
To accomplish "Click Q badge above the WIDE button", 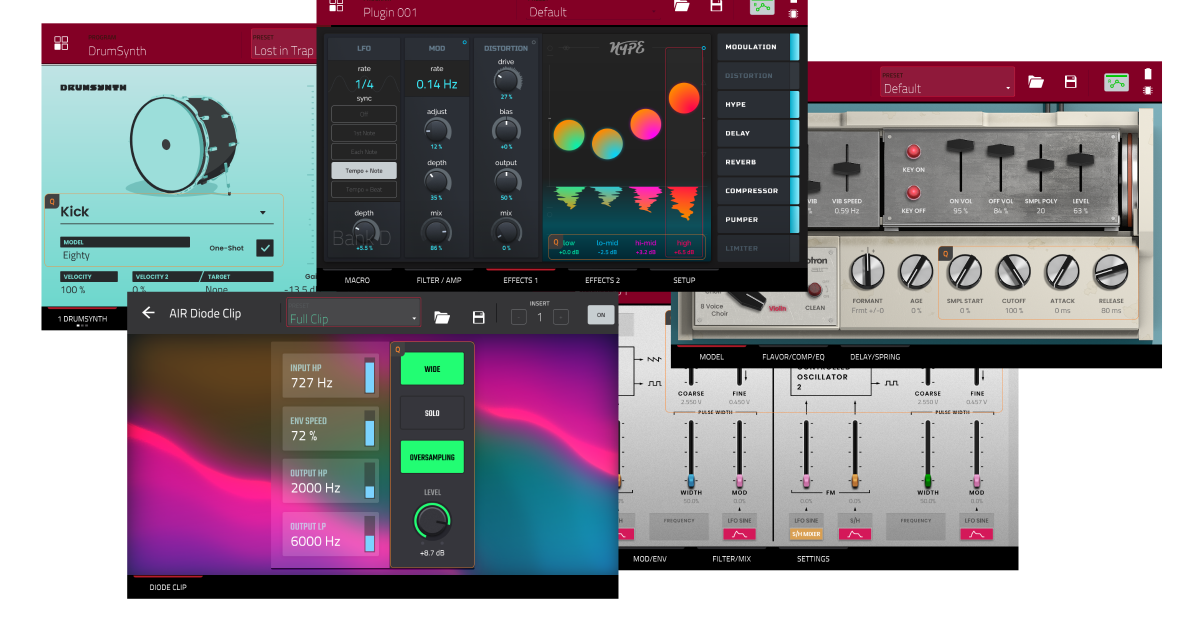I will [397, 349].
